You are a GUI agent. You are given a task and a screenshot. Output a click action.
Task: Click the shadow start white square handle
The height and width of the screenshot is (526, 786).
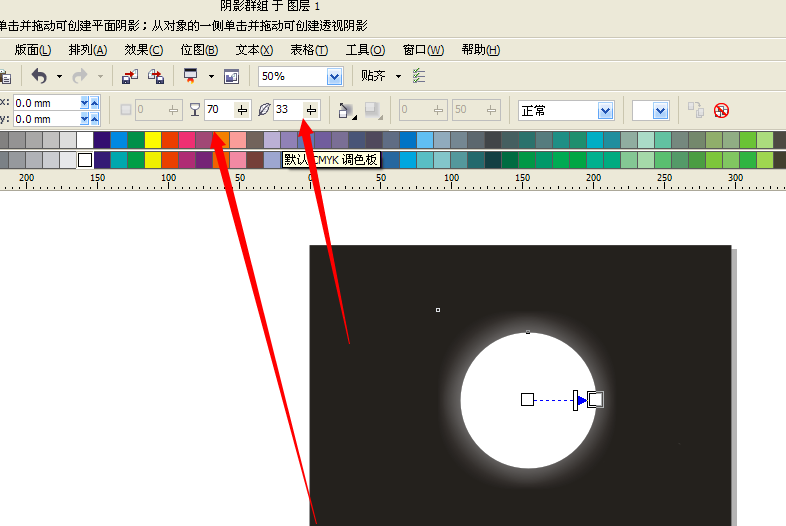[x=527, y=400]
